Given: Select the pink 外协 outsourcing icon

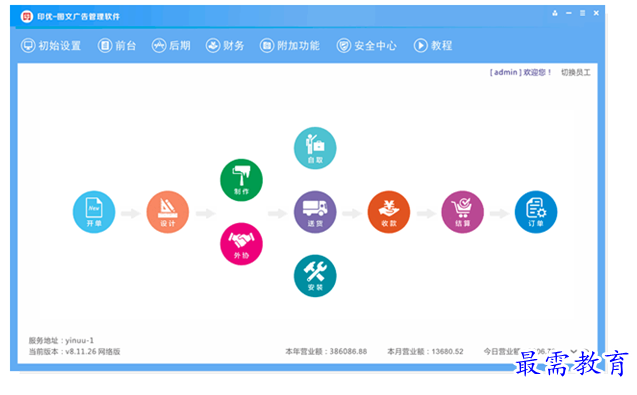Looking at the screenshot, I should tap(241, 244).
